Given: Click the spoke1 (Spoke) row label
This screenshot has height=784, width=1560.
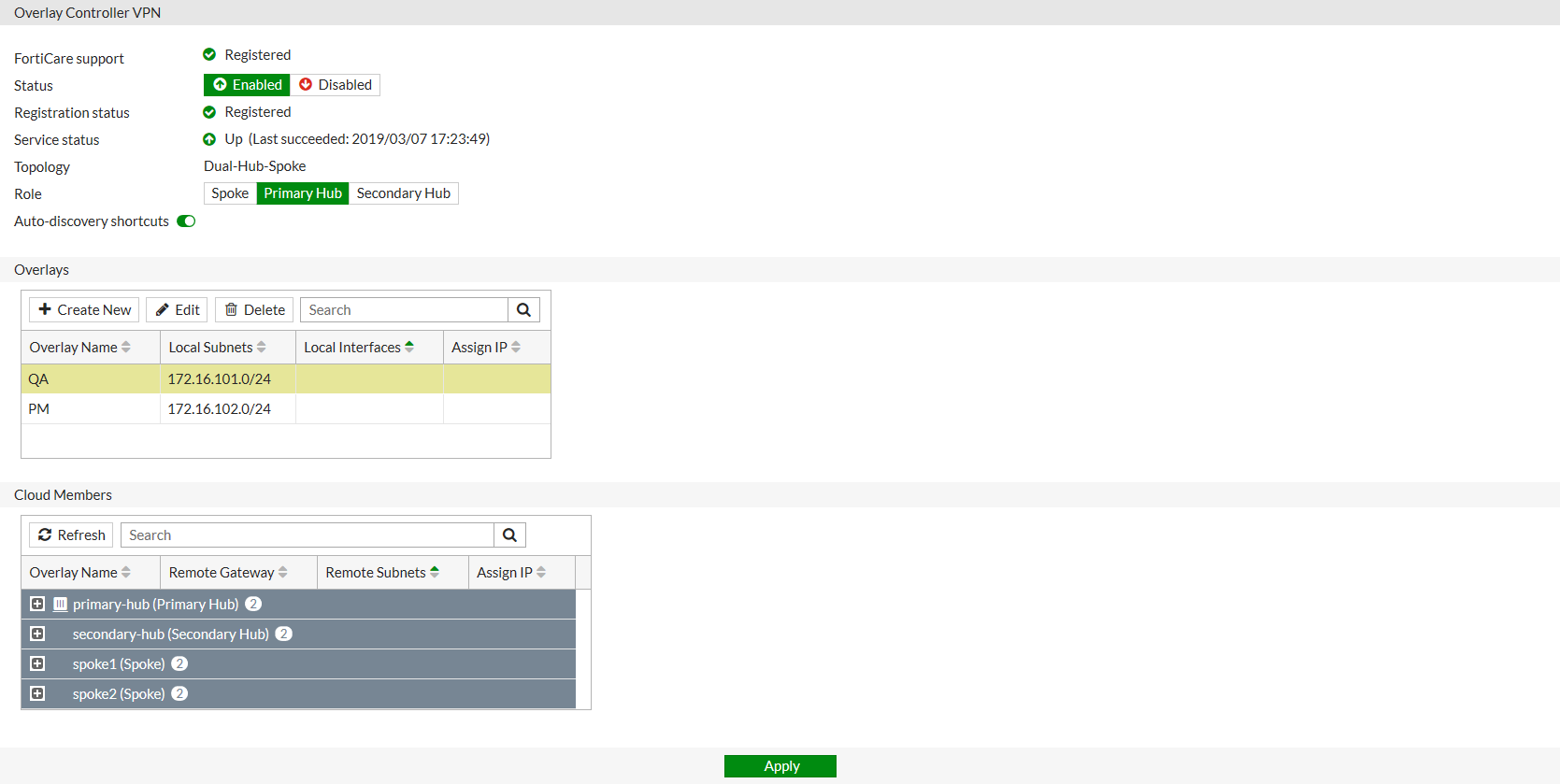Looking at the screenshot, I should tap(119, 663).
